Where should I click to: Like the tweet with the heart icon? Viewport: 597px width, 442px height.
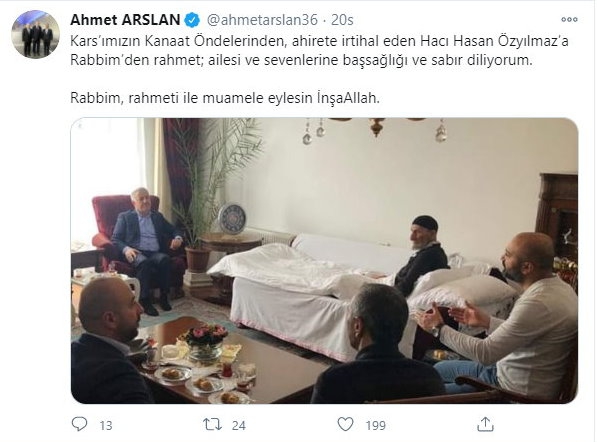click(x=346, y=424)
